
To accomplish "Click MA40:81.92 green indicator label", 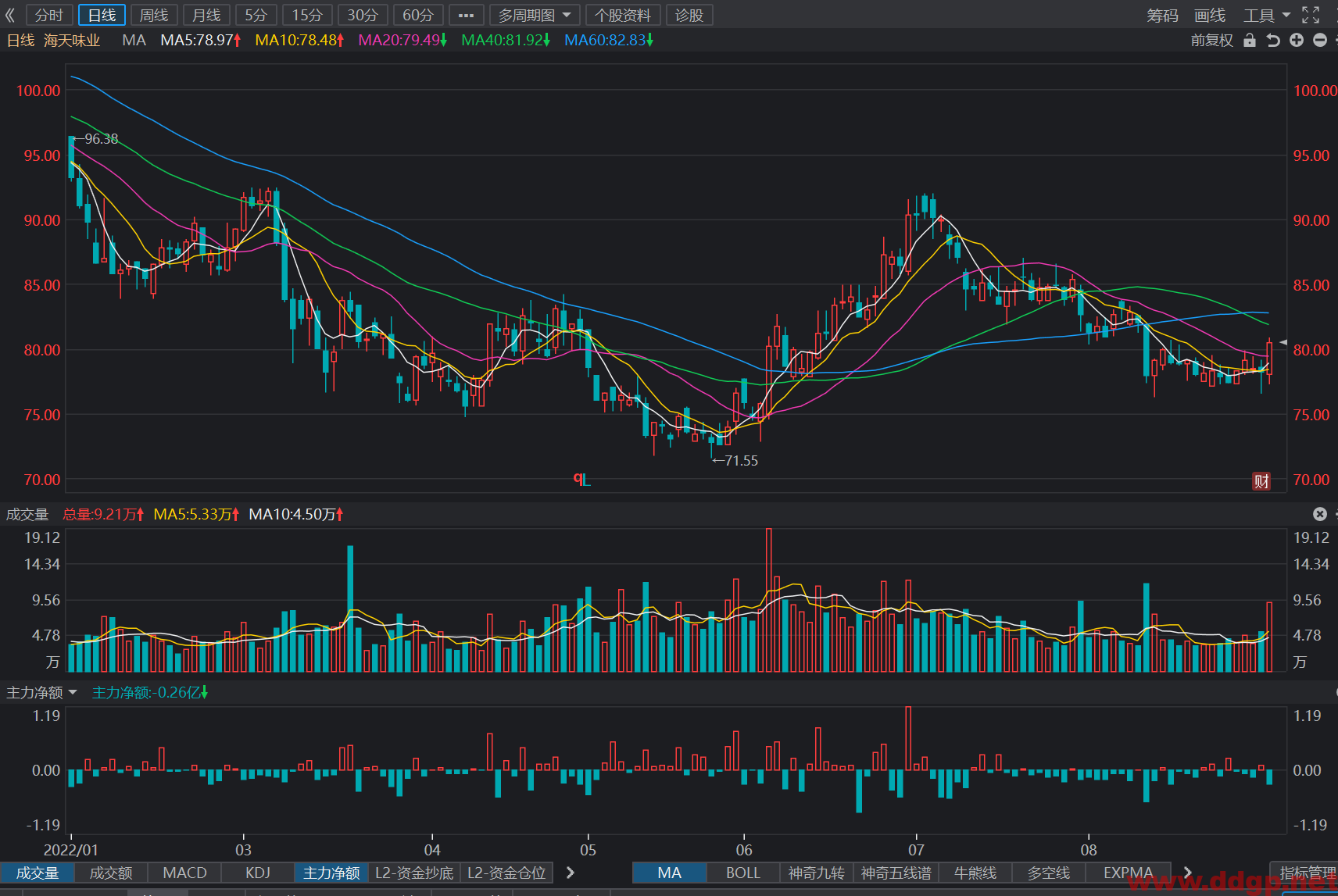I will tap(506, 40).
